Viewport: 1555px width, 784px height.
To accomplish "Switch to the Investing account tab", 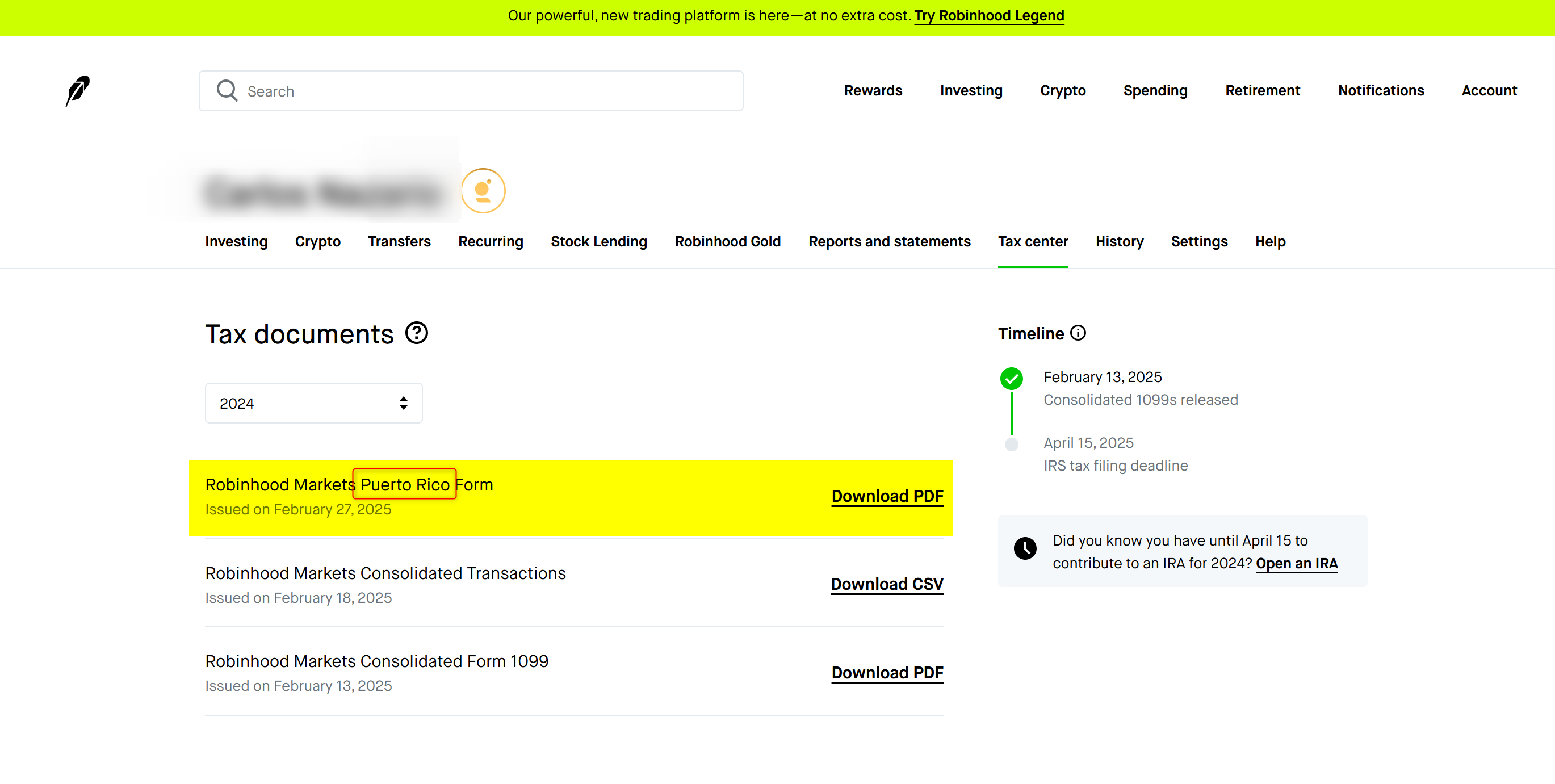I will point(236,241).
